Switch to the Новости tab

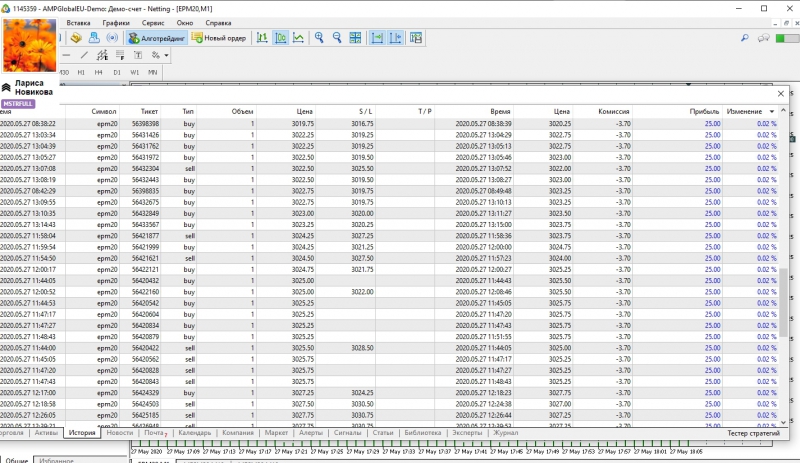tap(120, 433)
